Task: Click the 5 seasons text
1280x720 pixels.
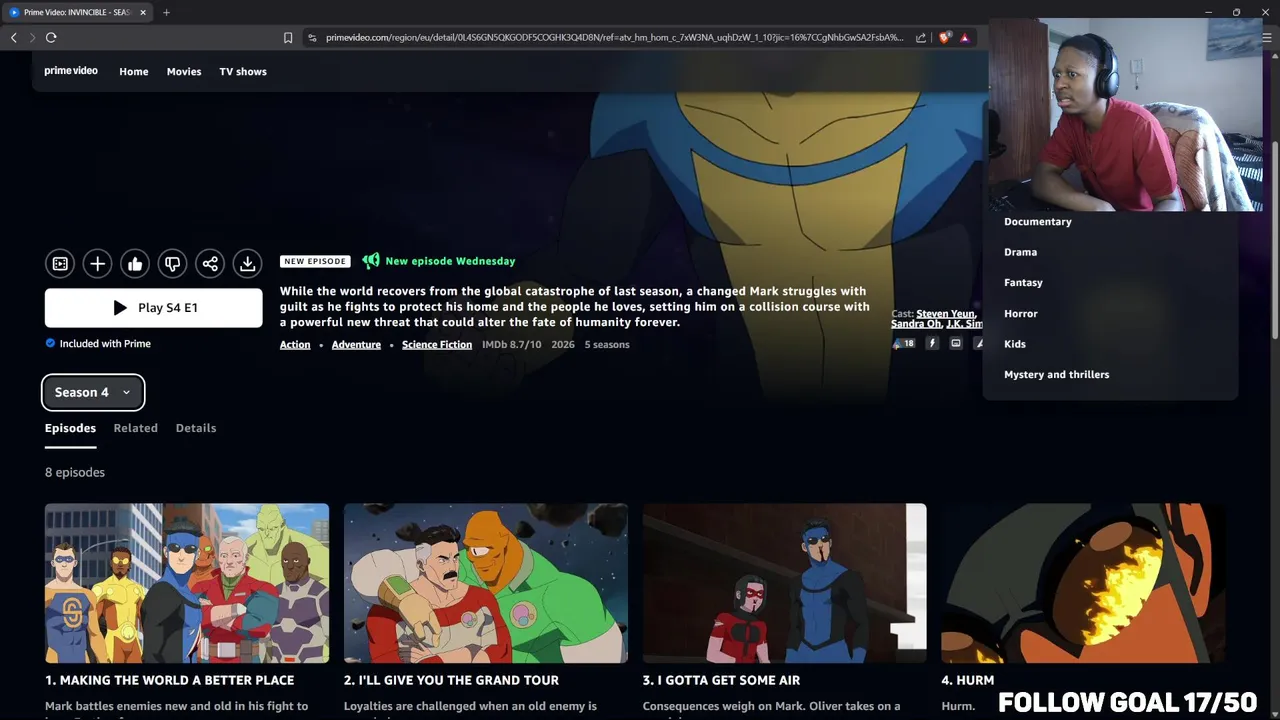Action: point(607,344)
